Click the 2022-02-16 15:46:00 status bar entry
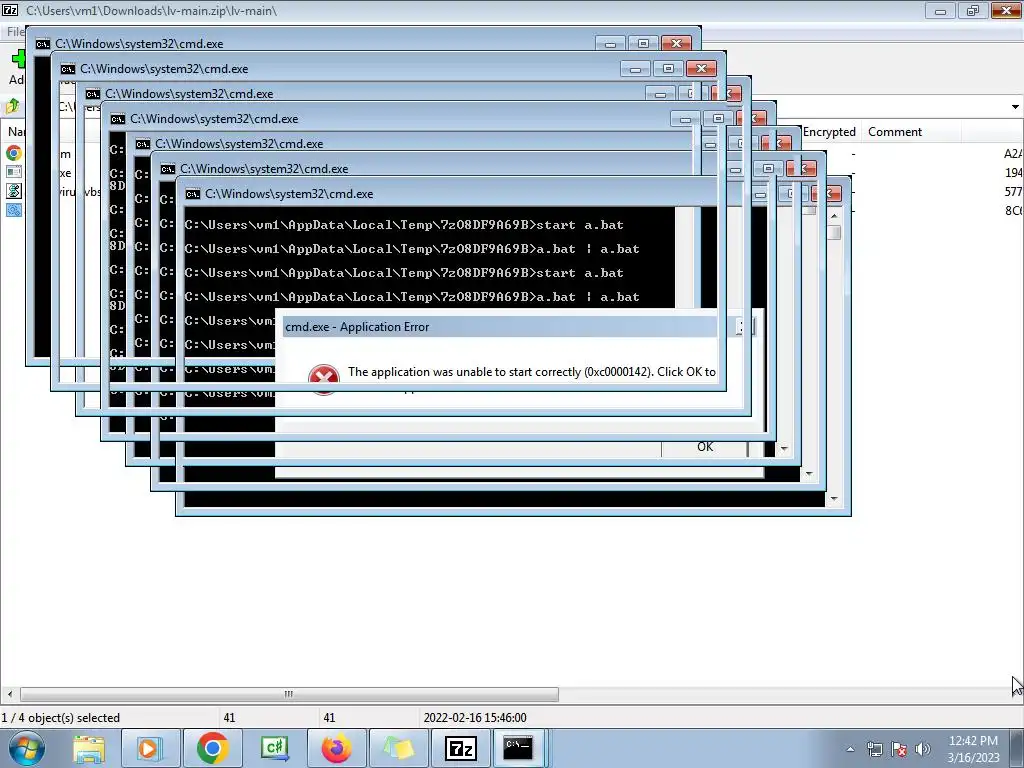The height and width of the screenshot is (768, 1024). 475,718
